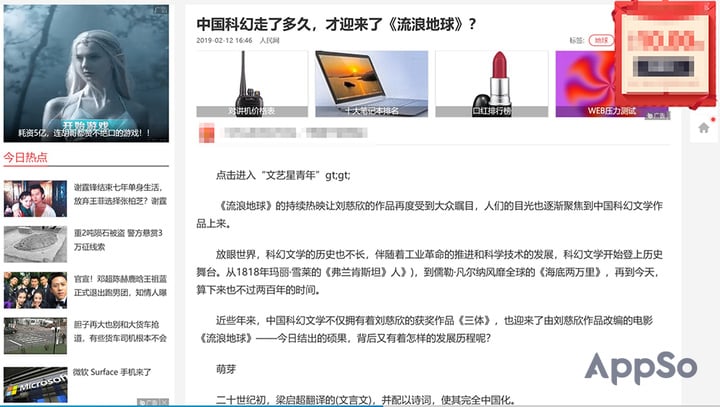Click the home icon on right sidebar
The width and height of the screenshot is (720, 407).
pyautogui.click(x=703, y=128)
